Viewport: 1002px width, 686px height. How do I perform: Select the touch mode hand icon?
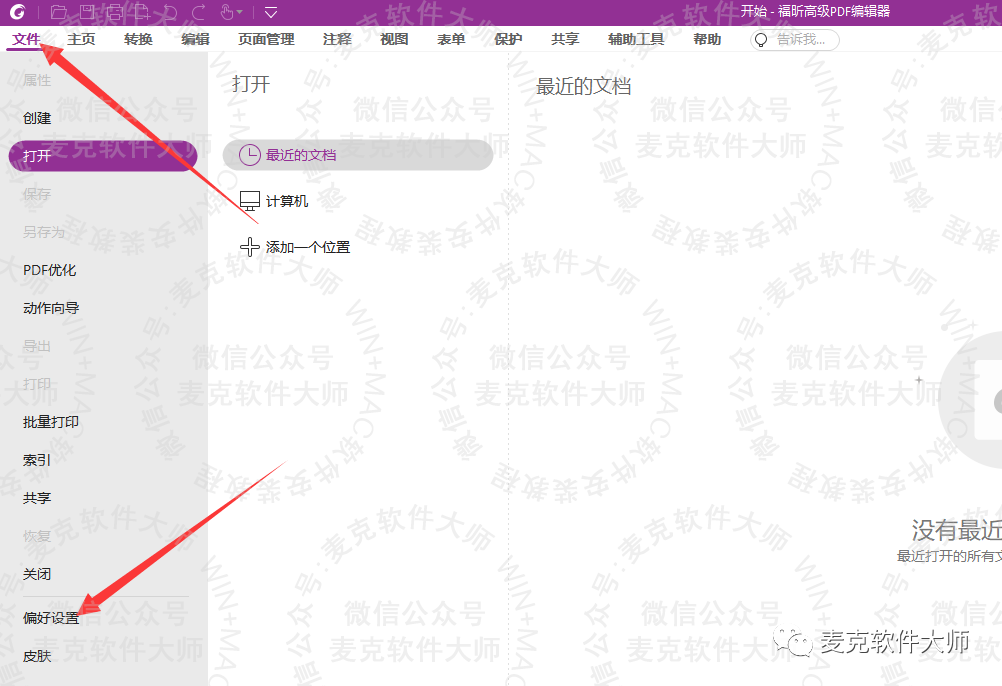coord(226,11)
